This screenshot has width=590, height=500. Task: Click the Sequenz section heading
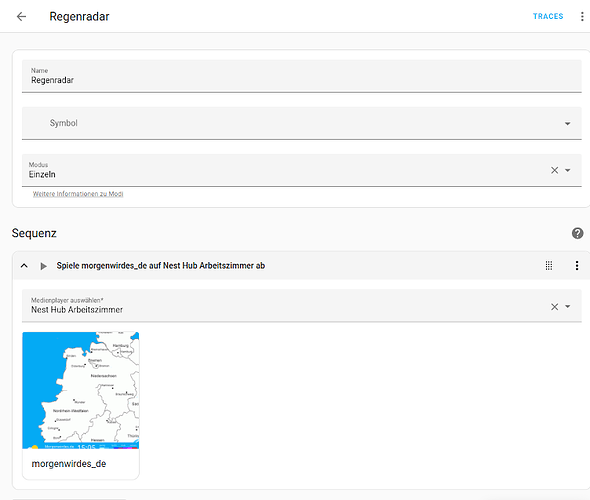click(34, 233)
